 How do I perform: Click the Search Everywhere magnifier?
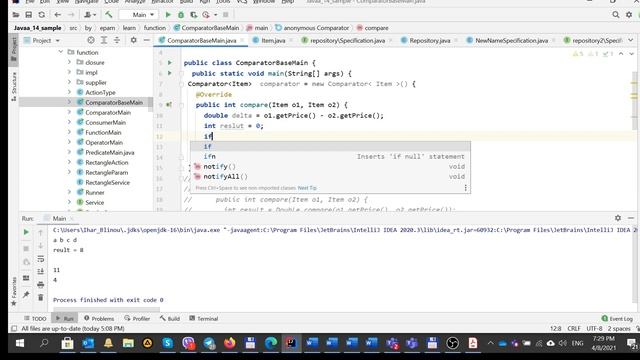[x=616, y=15]
